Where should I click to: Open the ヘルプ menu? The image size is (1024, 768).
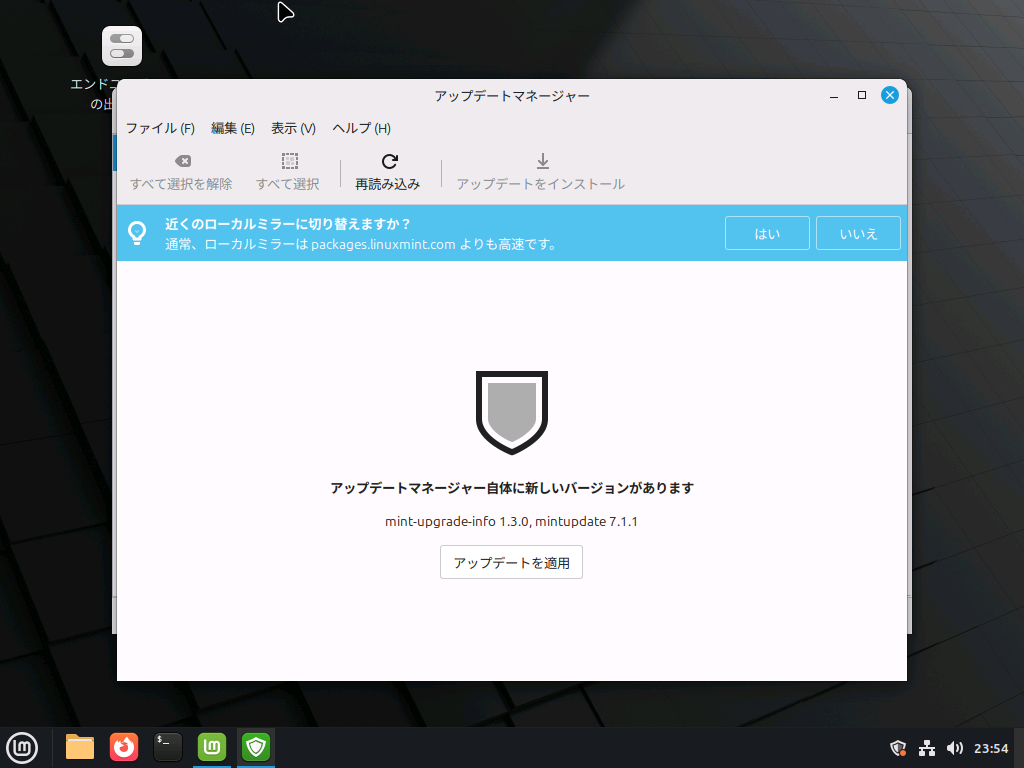point(360,128)
